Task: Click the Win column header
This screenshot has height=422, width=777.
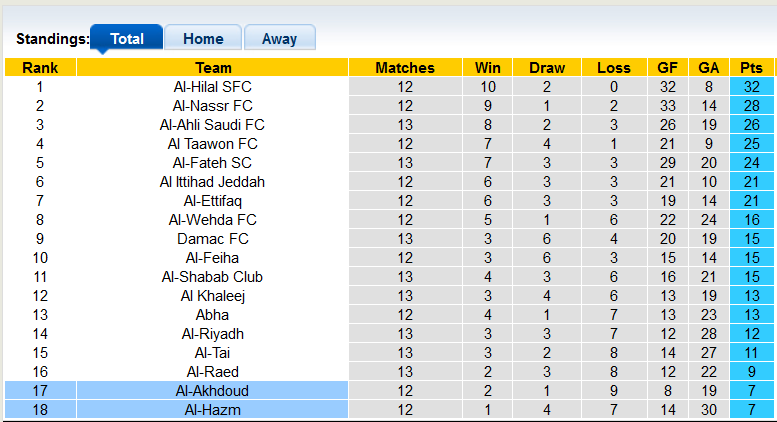Action: (x=488, y=68)
